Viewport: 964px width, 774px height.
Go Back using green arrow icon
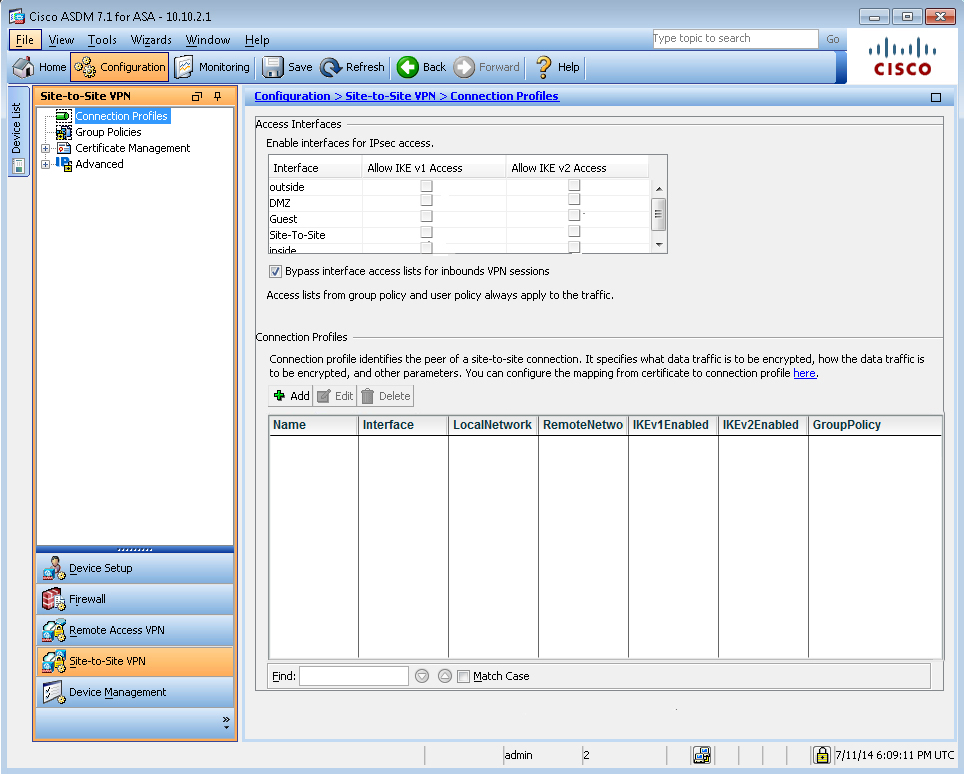click(x=407, y=67)
